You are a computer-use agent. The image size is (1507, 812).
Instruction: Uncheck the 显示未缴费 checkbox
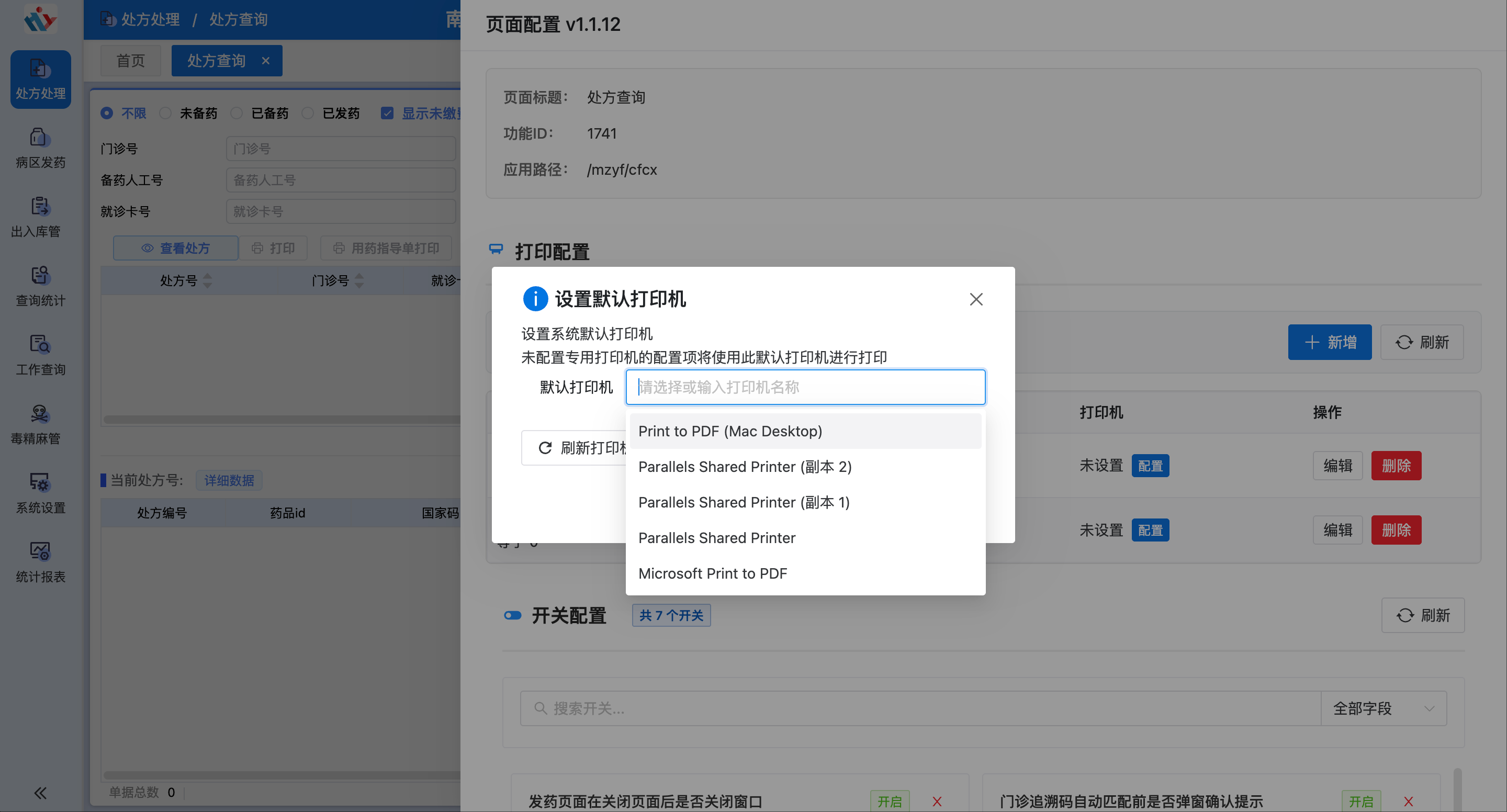(387, 112)
